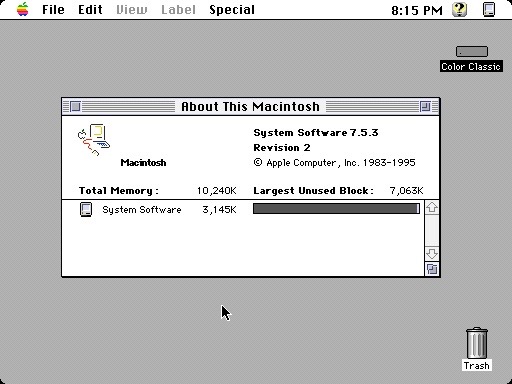Click the scroll up arrow
This screenshot has width=512, height=384.
(432, 208)
